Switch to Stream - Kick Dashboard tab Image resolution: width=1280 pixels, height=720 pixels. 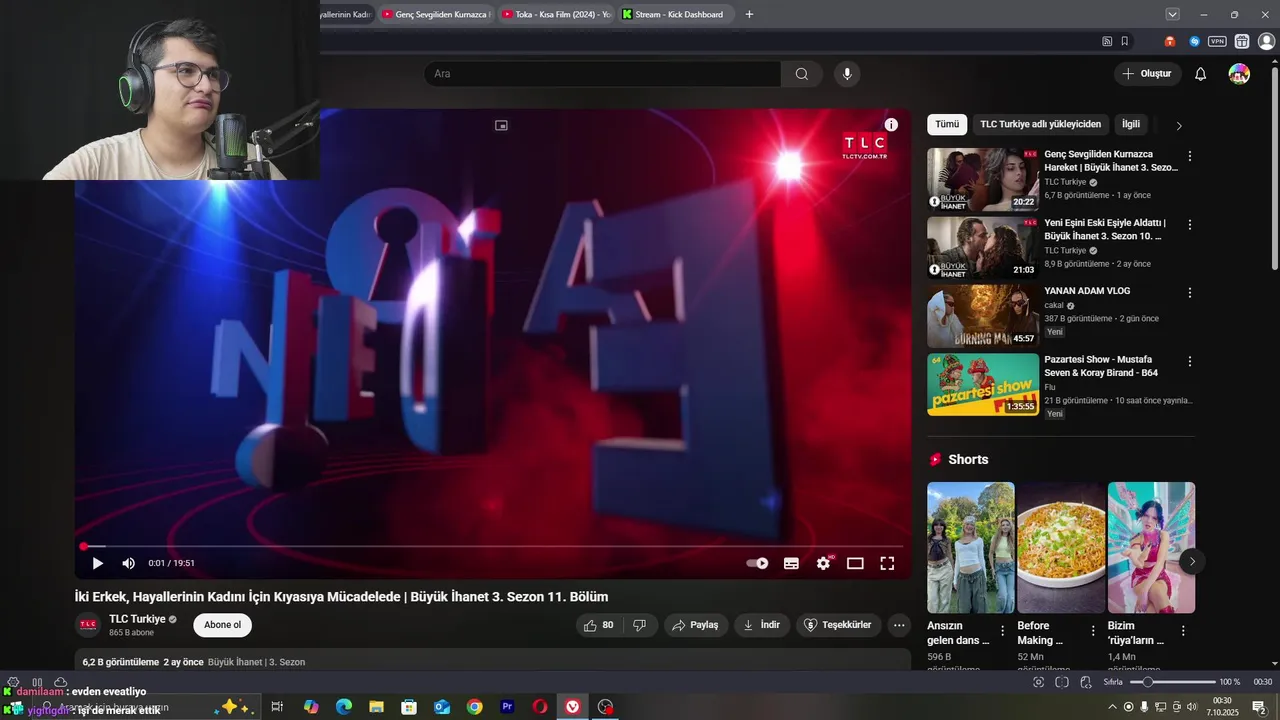click(676, 14)
